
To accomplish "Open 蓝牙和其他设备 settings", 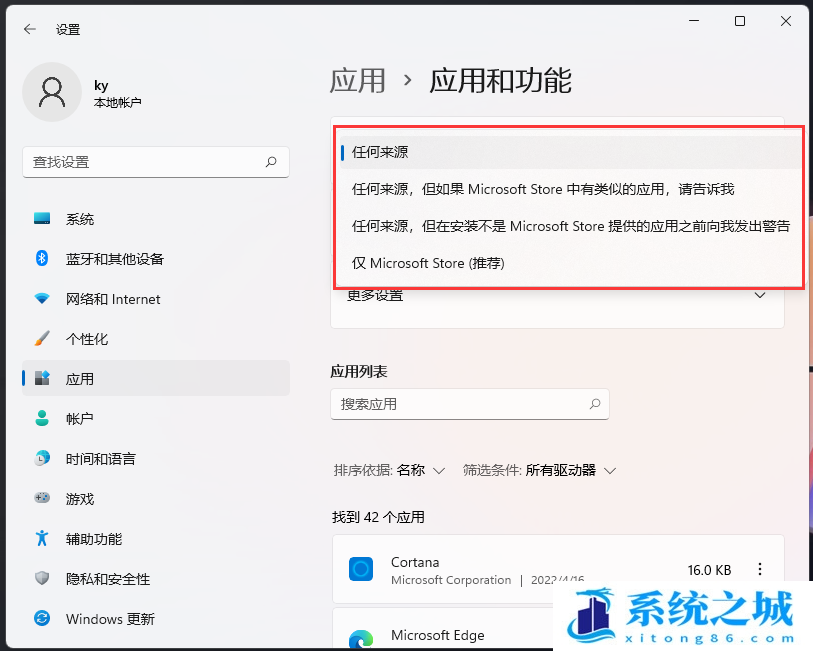I will [x=114, y=259].
